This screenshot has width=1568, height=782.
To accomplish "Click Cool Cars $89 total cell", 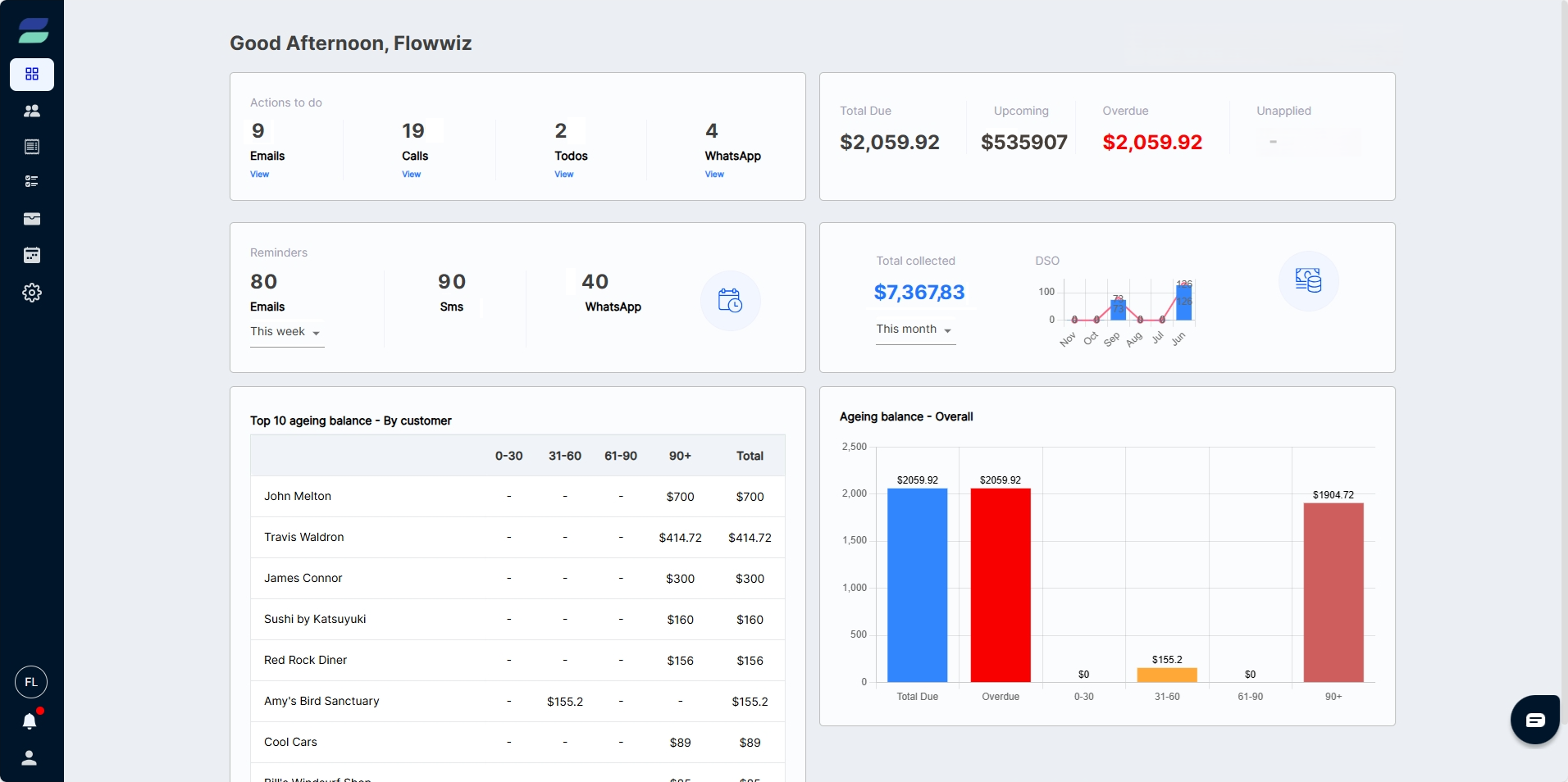I will tap(750, 743).
